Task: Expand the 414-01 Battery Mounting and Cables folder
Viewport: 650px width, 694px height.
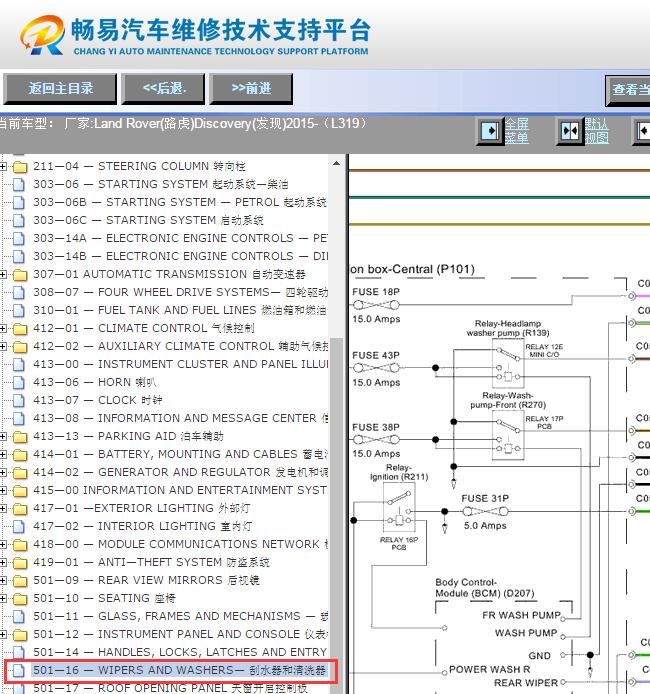Action: (3, 455)
